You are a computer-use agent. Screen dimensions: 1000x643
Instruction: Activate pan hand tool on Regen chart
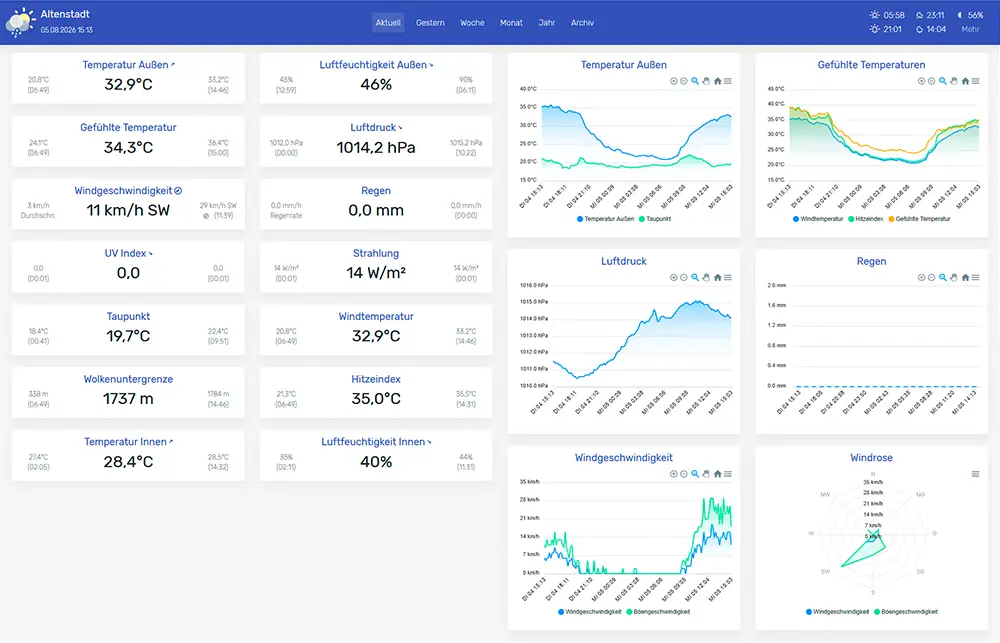(953, 277)
